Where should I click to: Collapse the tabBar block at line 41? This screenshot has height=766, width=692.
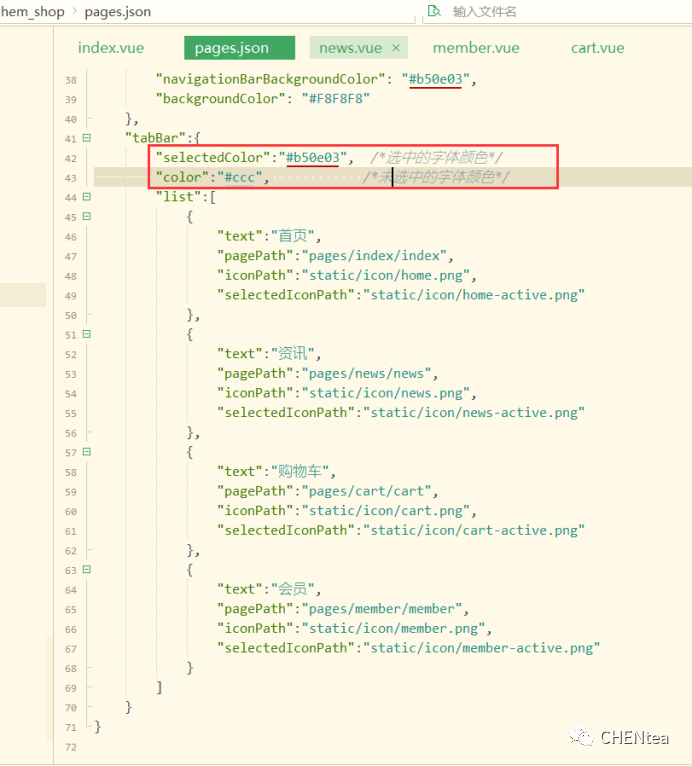87,138
